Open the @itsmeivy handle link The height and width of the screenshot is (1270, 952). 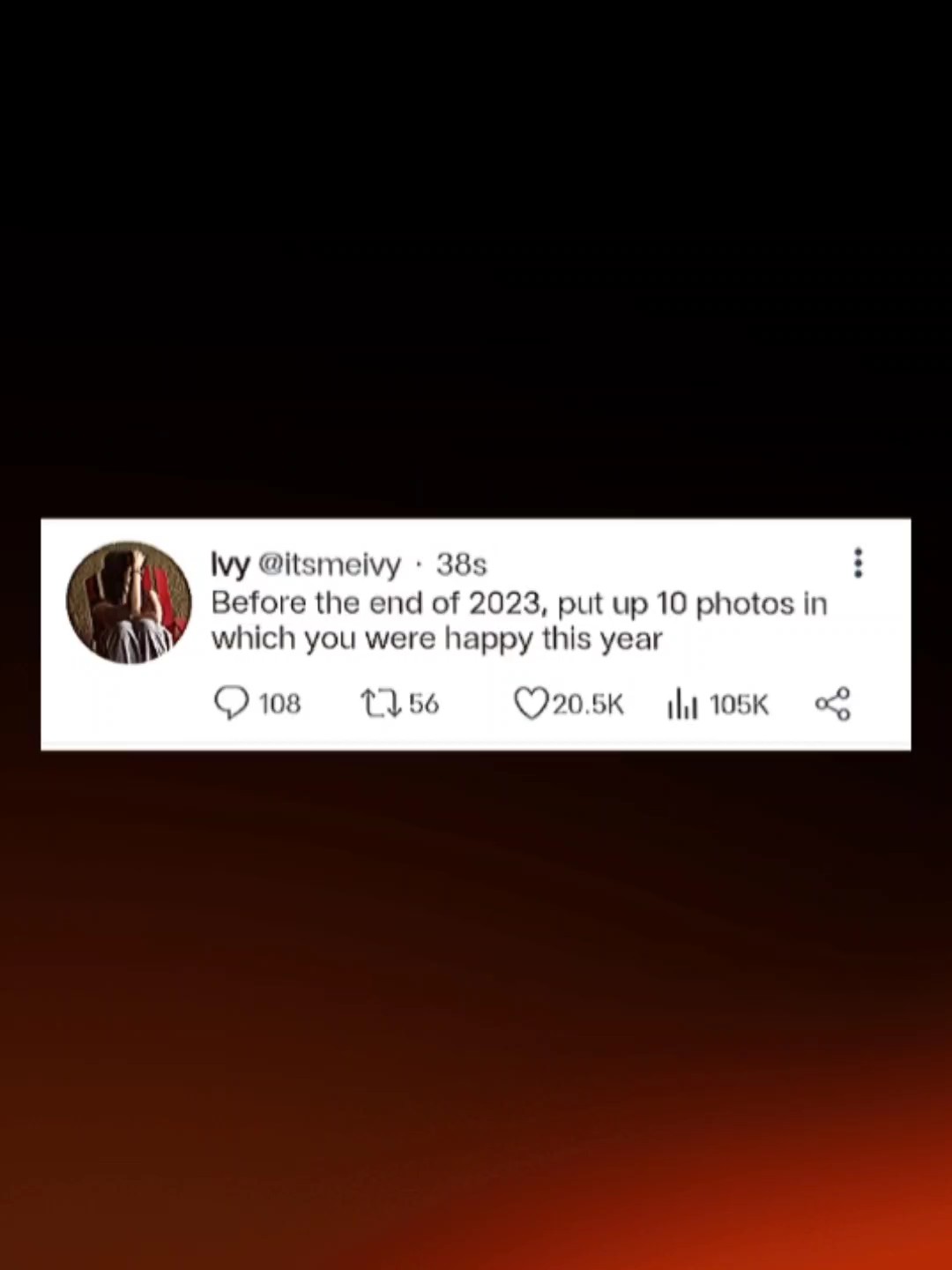pyautogui.click(x=329, y=564)
